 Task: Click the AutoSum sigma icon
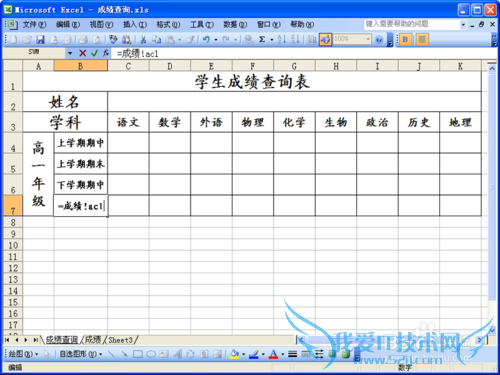(262, 40)
